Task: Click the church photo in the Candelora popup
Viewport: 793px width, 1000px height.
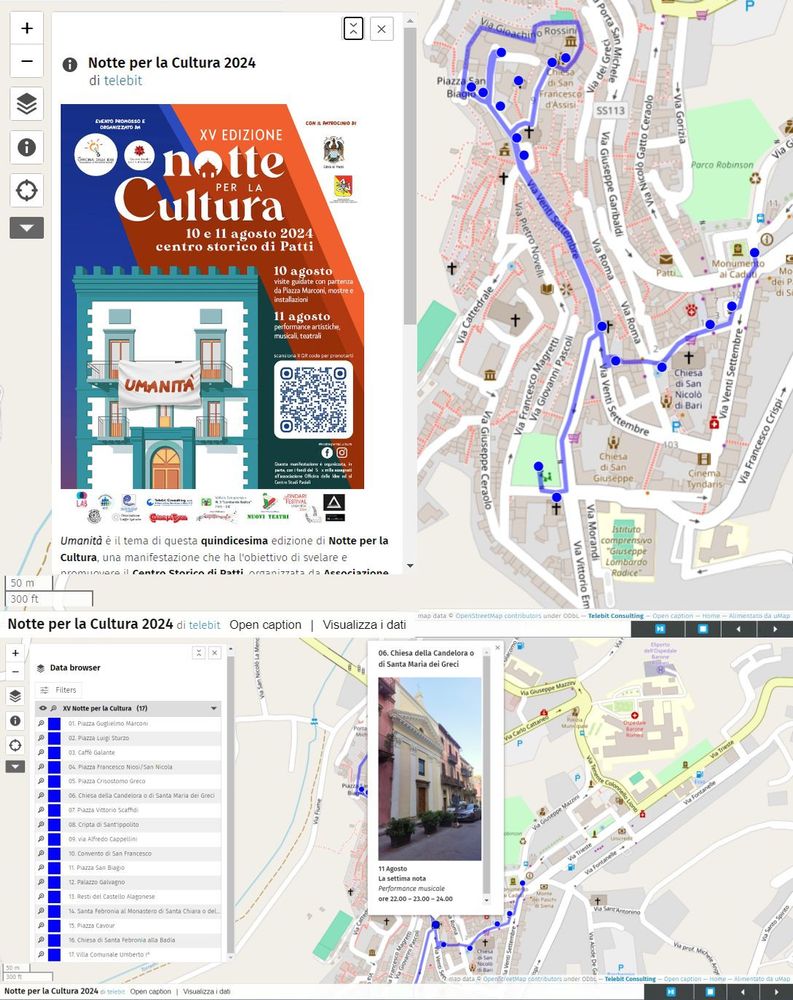Action: click(429, 769)
